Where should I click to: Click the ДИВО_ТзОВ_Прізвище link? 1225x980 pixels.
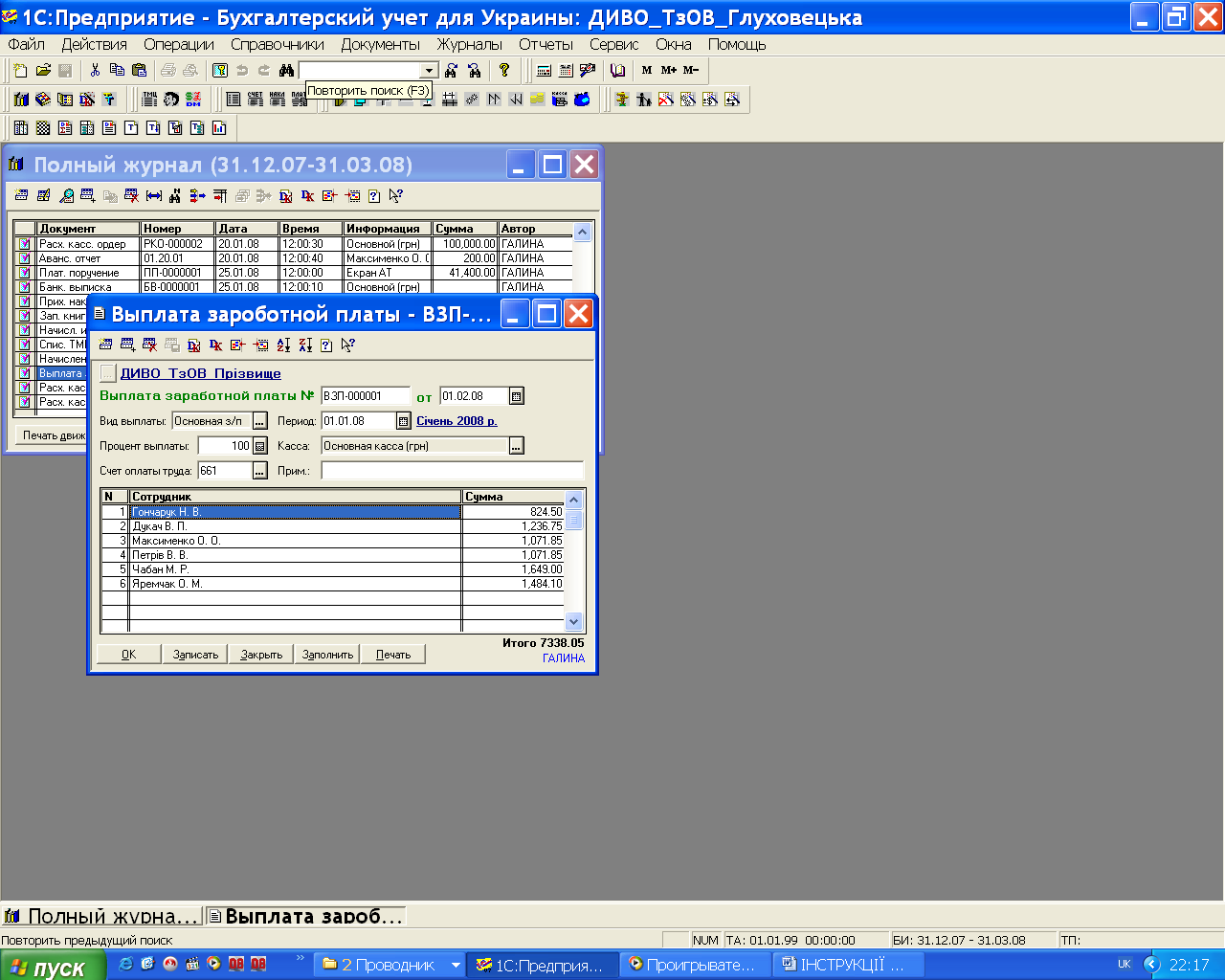(201, 373)
